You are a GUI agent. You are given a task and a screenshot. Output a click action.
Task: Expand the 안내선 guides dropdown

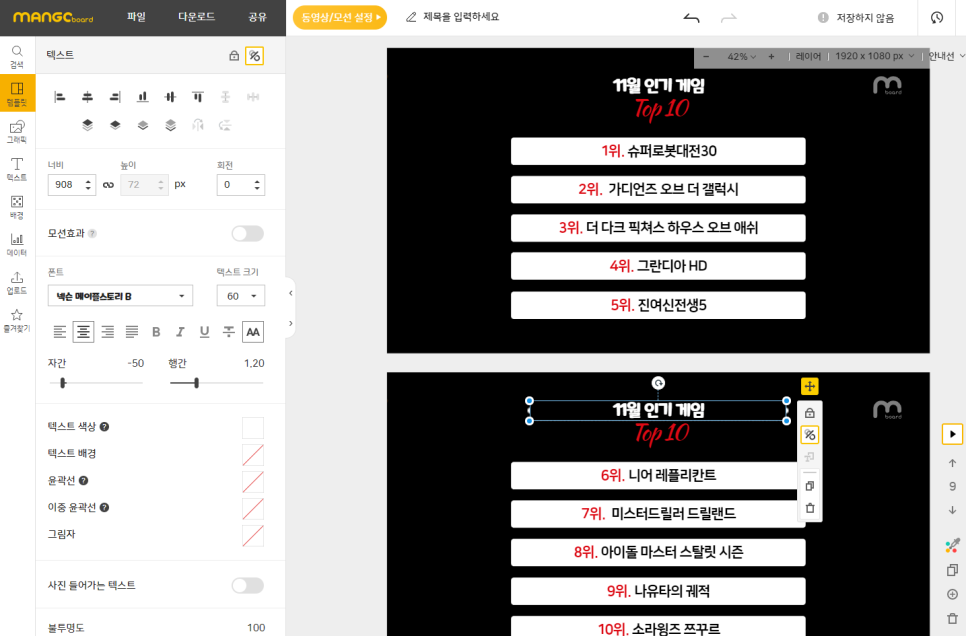(947, 56)
